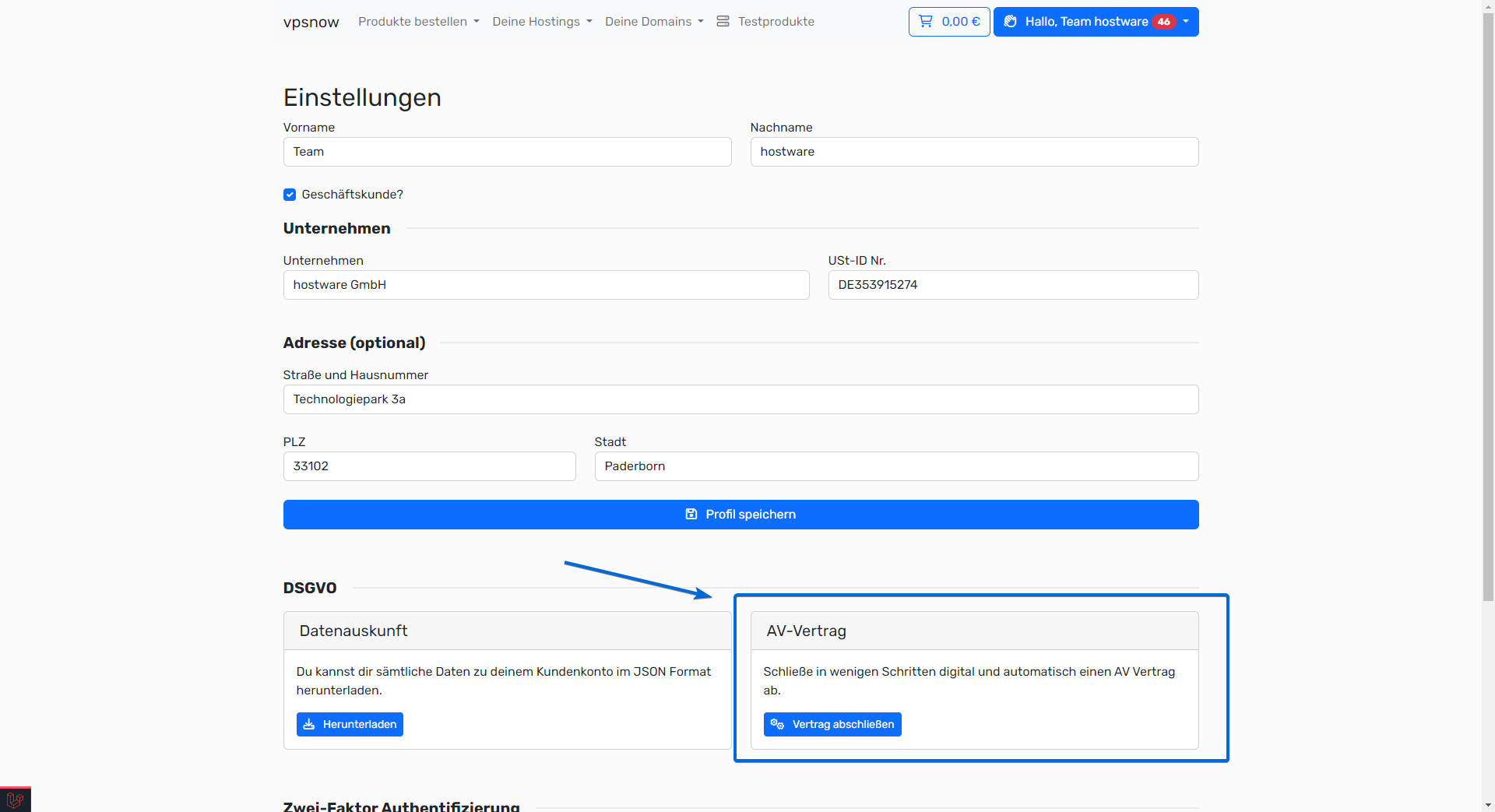Expand the Deine Domains dropdown
The width and height of the screenshot is (1495, 812).
click(654, 22)
